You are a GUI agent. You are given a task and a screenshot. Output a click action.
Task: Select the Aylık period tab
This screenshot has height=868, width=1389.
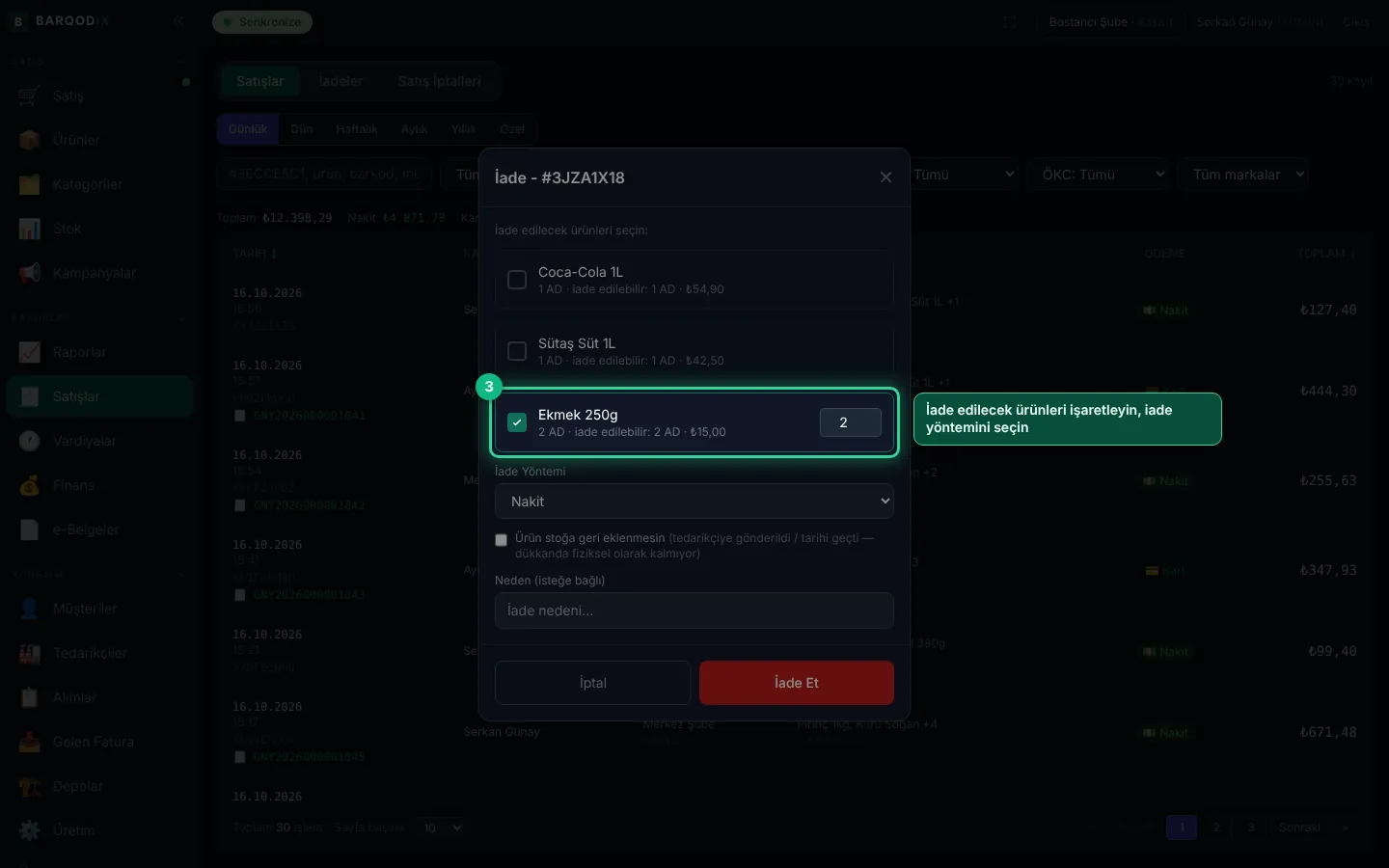(x=415, y=129)
